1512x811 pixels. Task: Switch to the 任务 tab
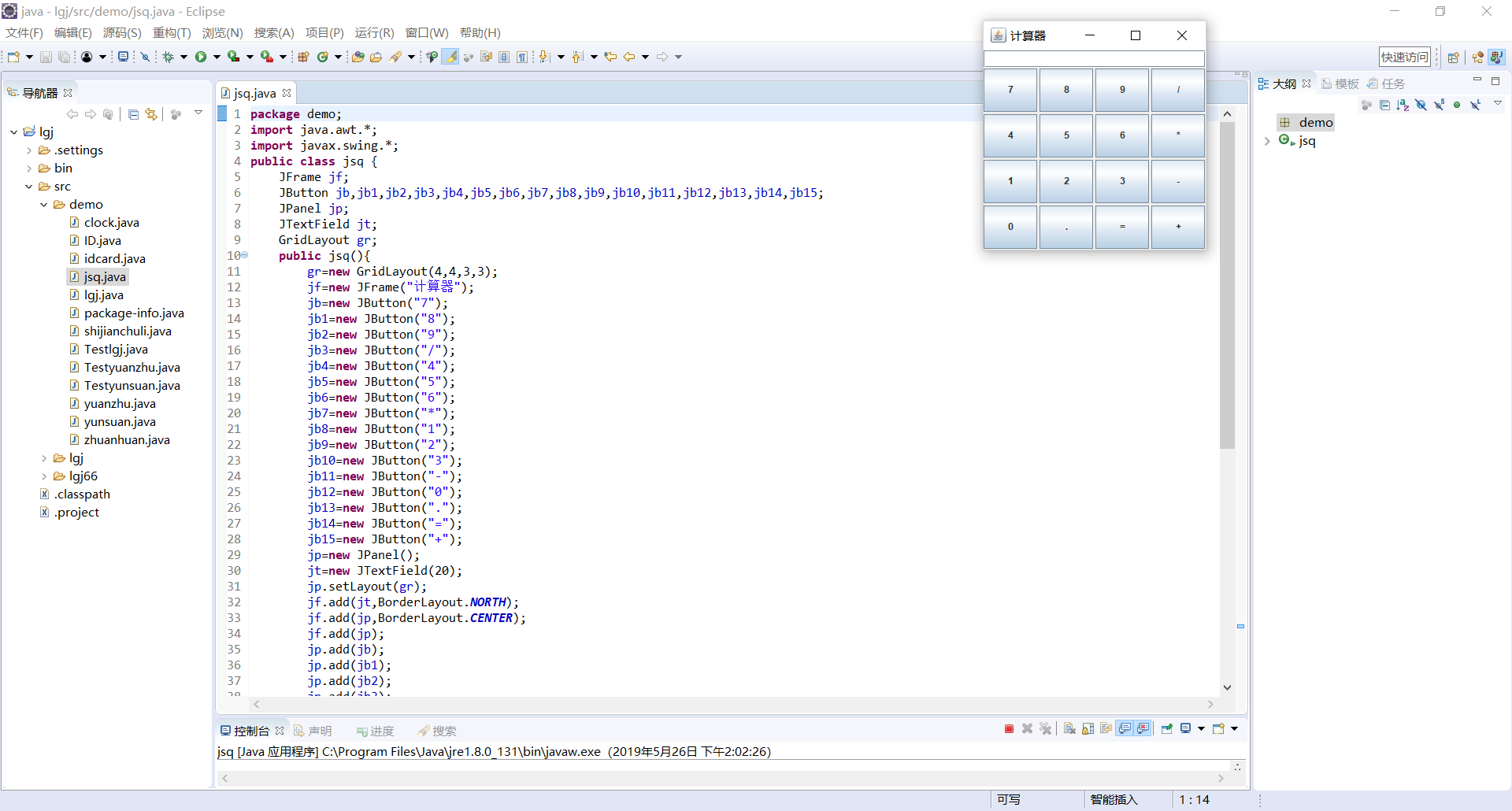[x=1392, y=83]
